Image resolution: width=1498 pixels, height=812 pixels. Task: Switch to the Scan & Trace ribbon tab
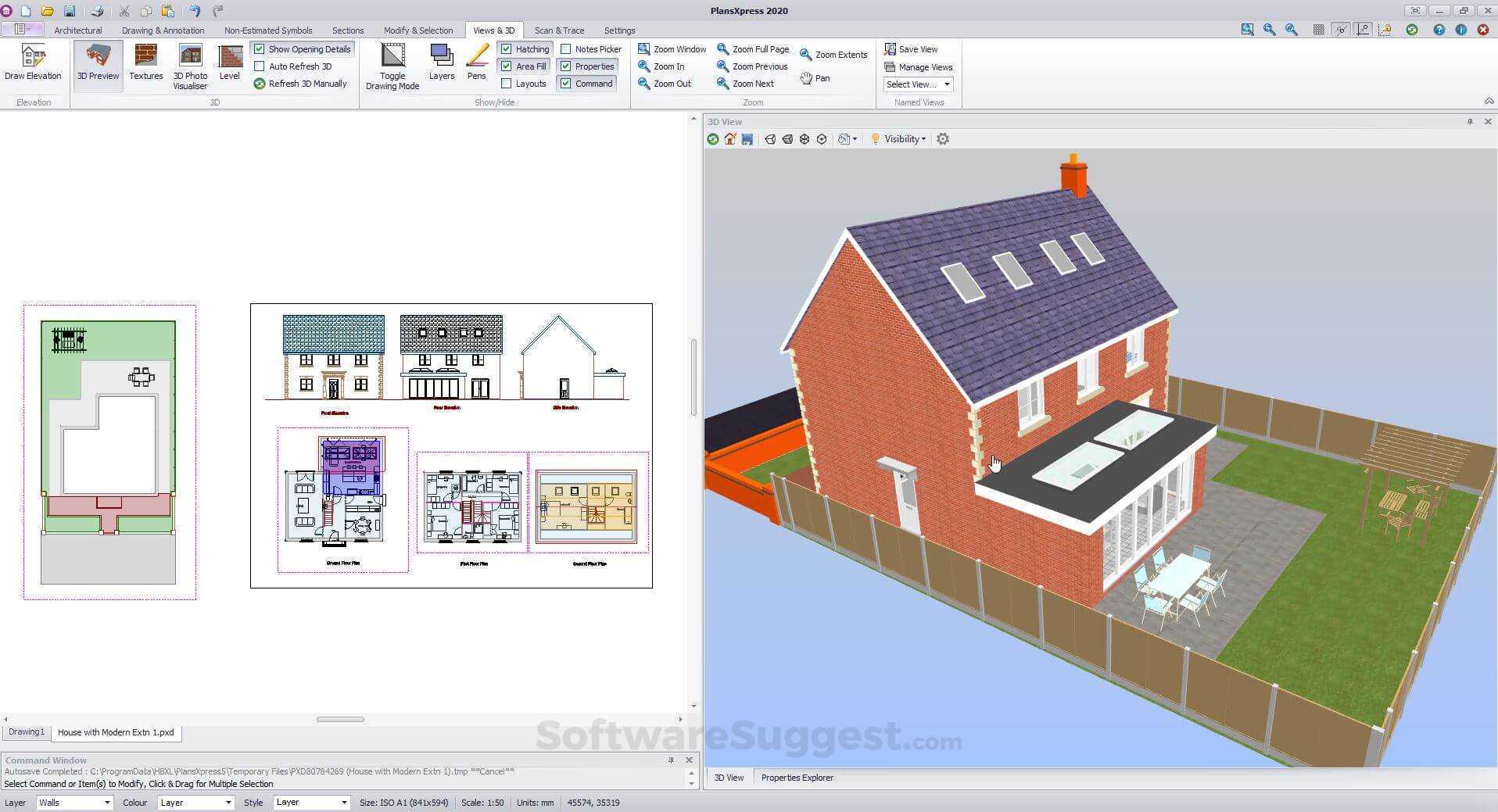click(x=559, y=30)
